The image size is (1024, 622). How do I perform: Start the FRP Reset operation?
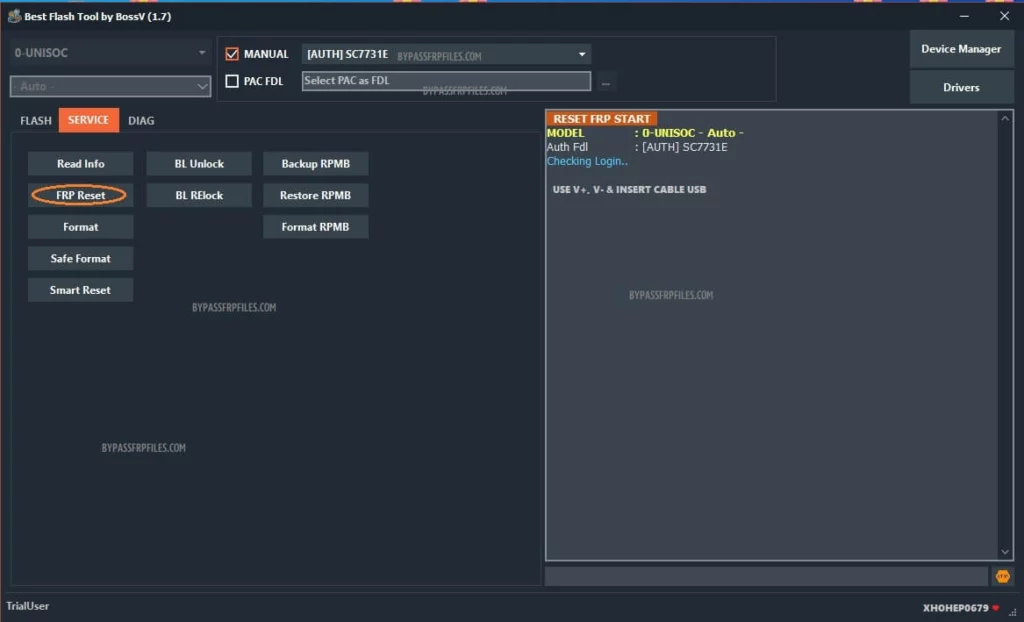(x=80, y=195)
